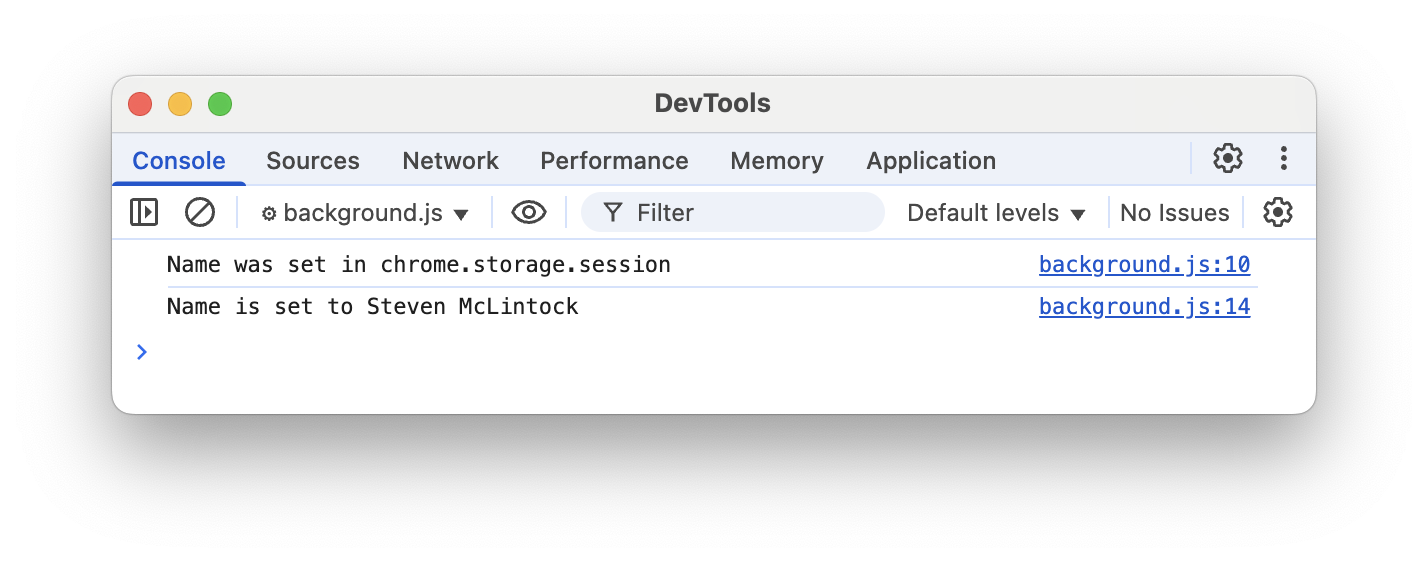Open DevTools settings gear next to the tabs
Image resolution: width=1428 pixels, height=562 pixels.
tap(1228, 158)
